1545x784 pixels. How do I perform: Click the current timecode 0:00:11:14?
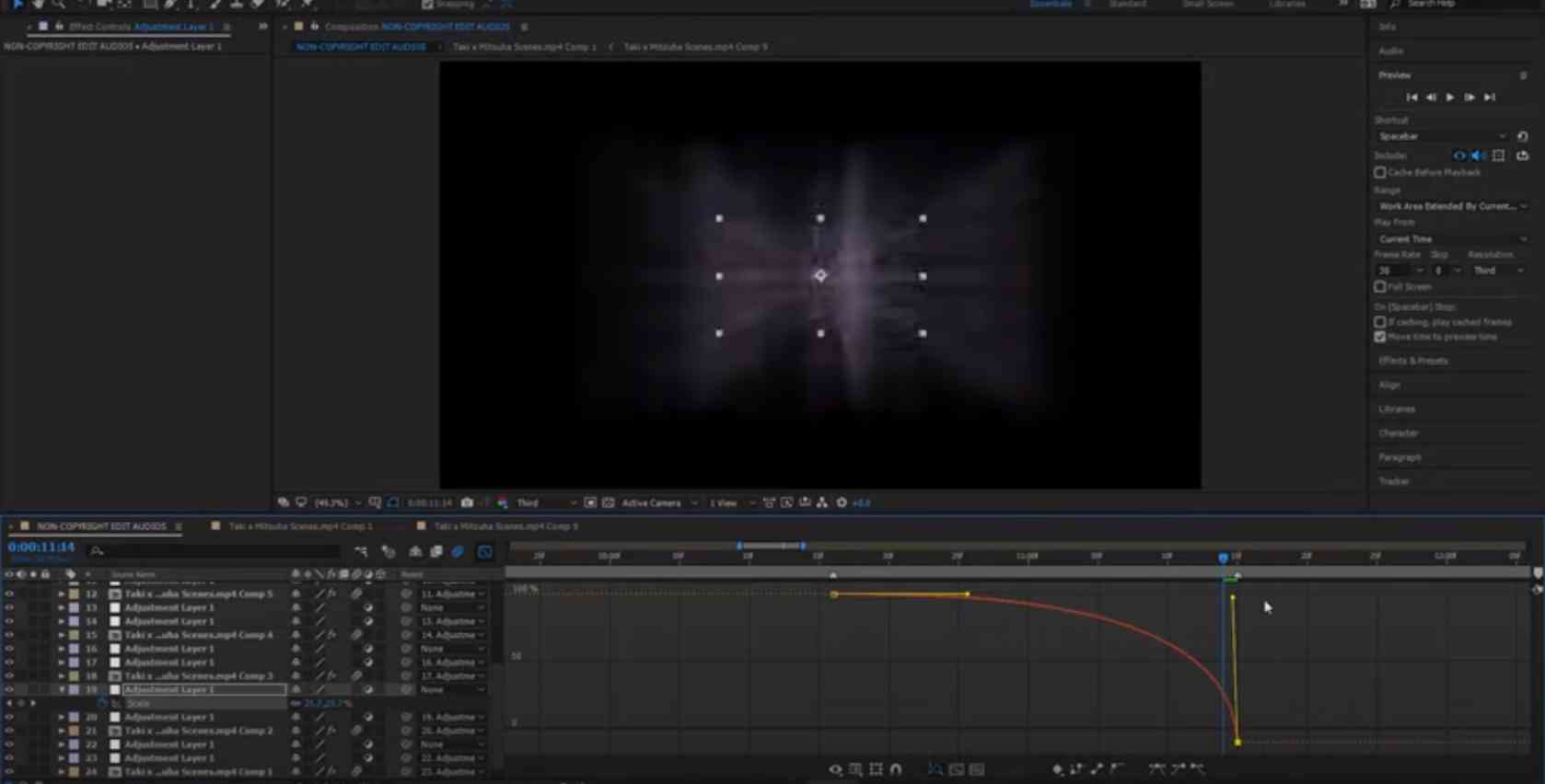[x=41, y=548]
